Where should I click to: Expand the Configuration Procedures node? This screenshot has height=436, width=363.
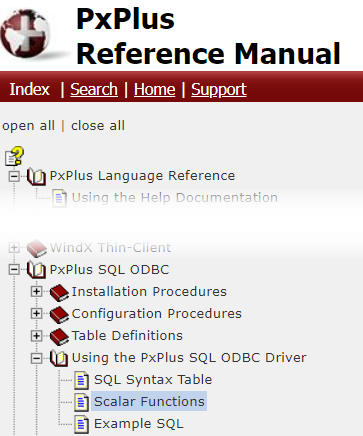coord(36,314)
